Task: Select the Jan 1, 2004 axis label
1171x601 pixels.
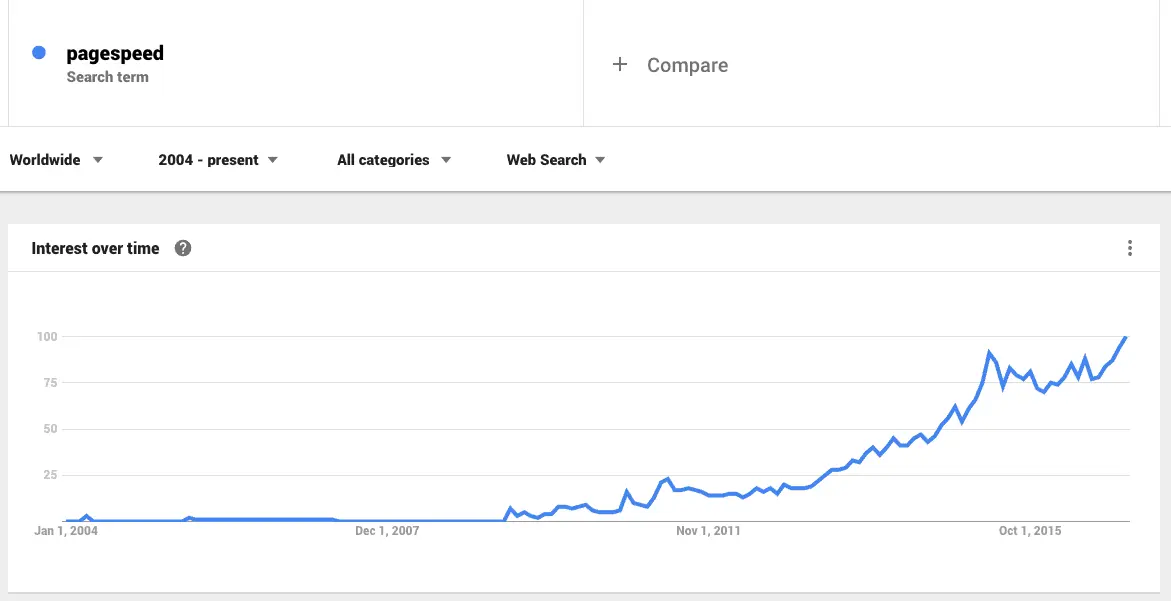Action: click(66, 531)
